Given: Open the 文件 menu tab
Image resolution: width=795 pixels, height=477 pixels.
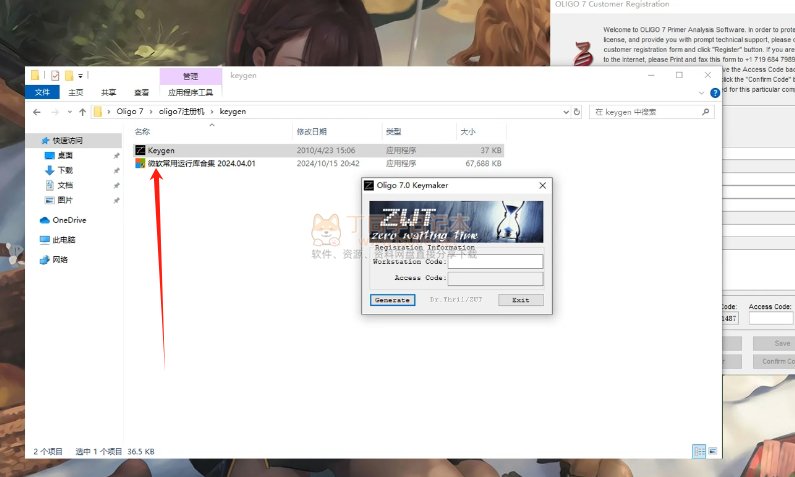Looking at the screenshot, I should pyautogui.click(x=42, y=91).
